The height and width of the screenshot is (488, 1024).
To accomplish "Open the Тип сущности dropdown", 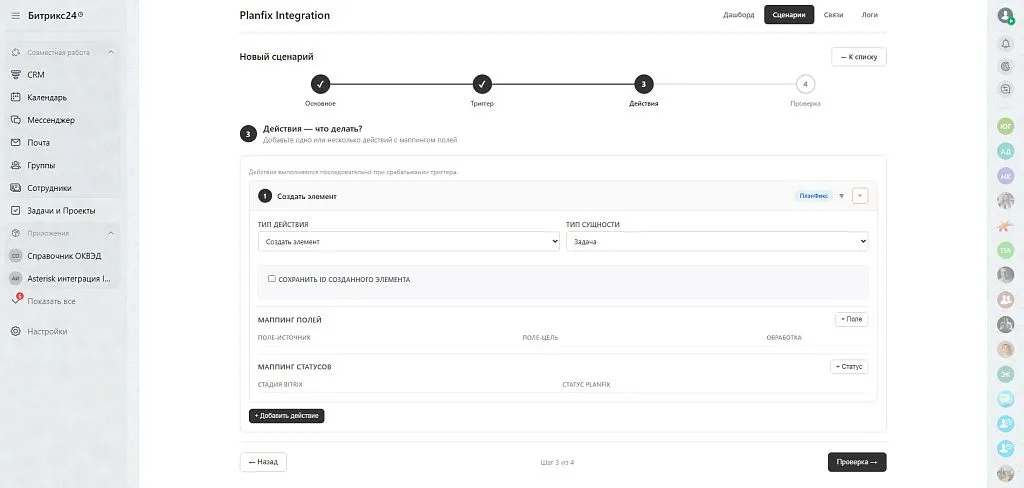I will pyautogui.click(x=717, y=241).
